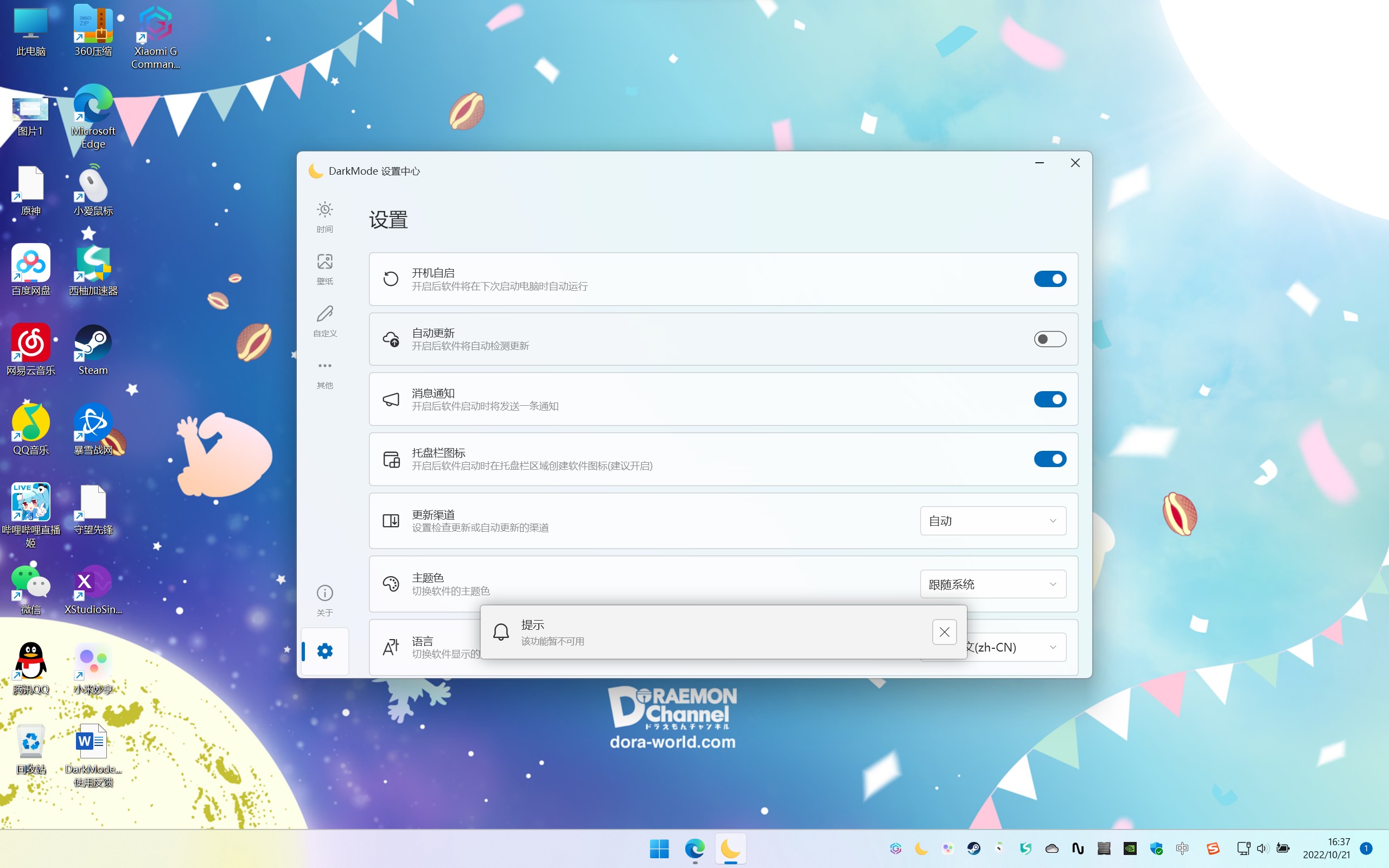Click the battery icon in system tray

coord(1283,848)
